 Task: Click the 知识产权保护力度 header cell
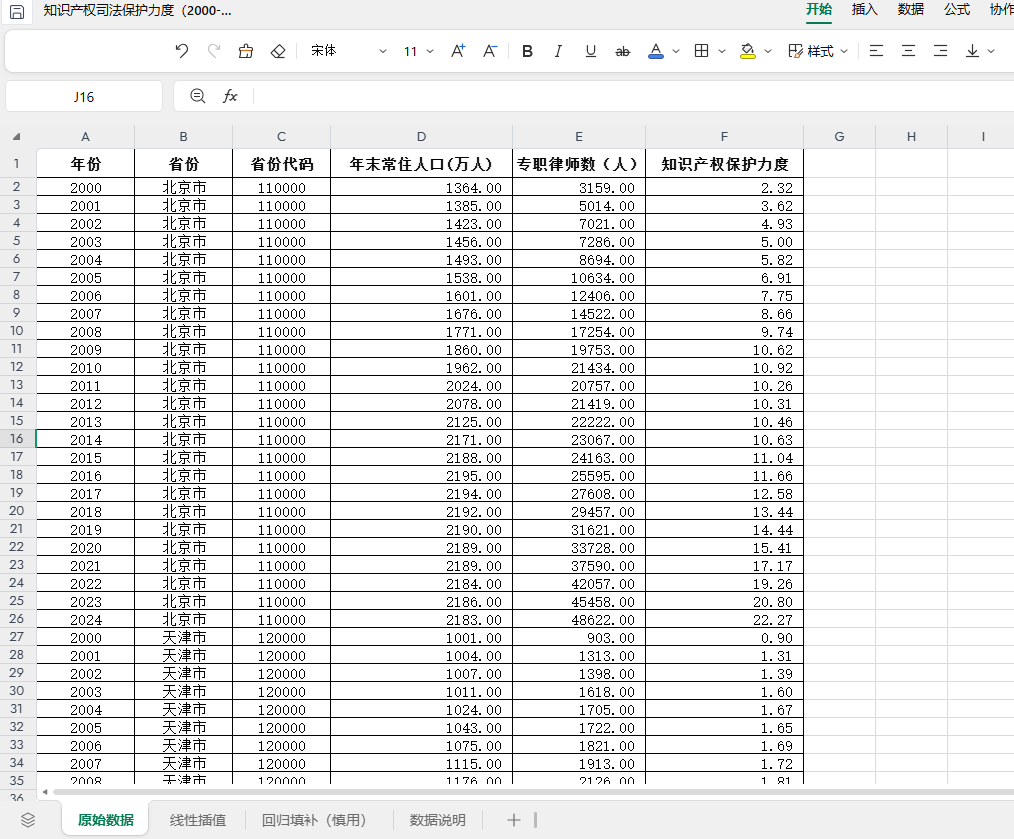pos(724,164)
